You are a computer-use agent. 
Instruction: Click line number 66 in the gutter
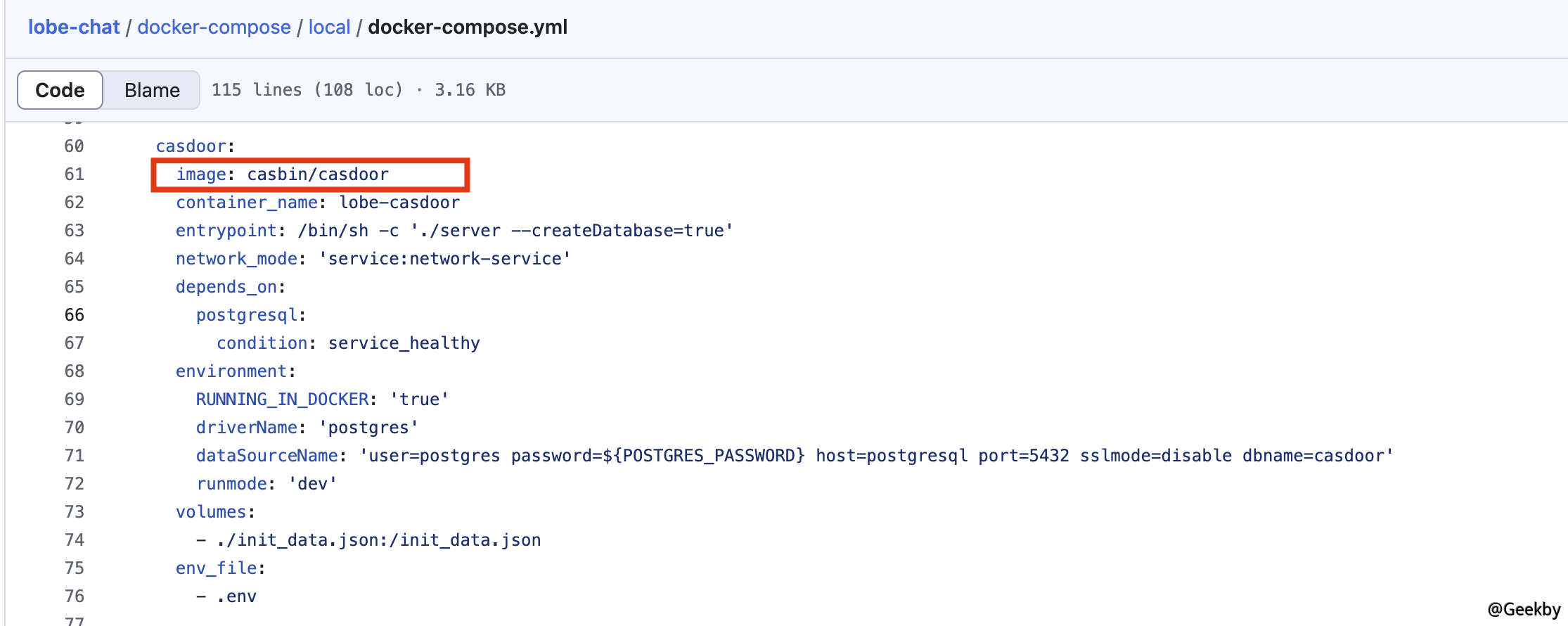[74, 315]
